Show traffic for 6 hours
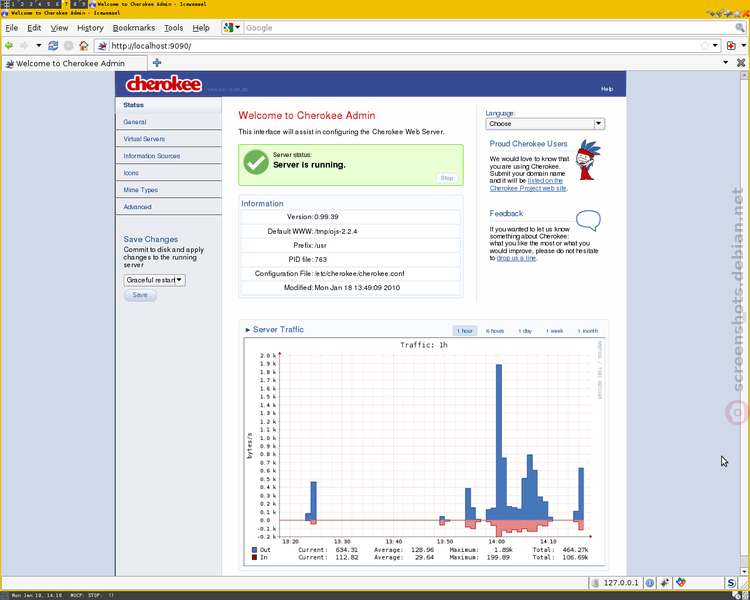Image resolution: width=750 pixels, height=600 pixels. [495, 331]
